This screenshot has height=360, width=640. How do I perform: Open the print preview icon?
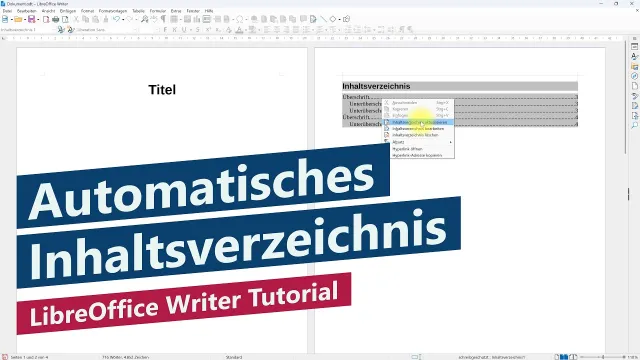click(x=65, y=19)
